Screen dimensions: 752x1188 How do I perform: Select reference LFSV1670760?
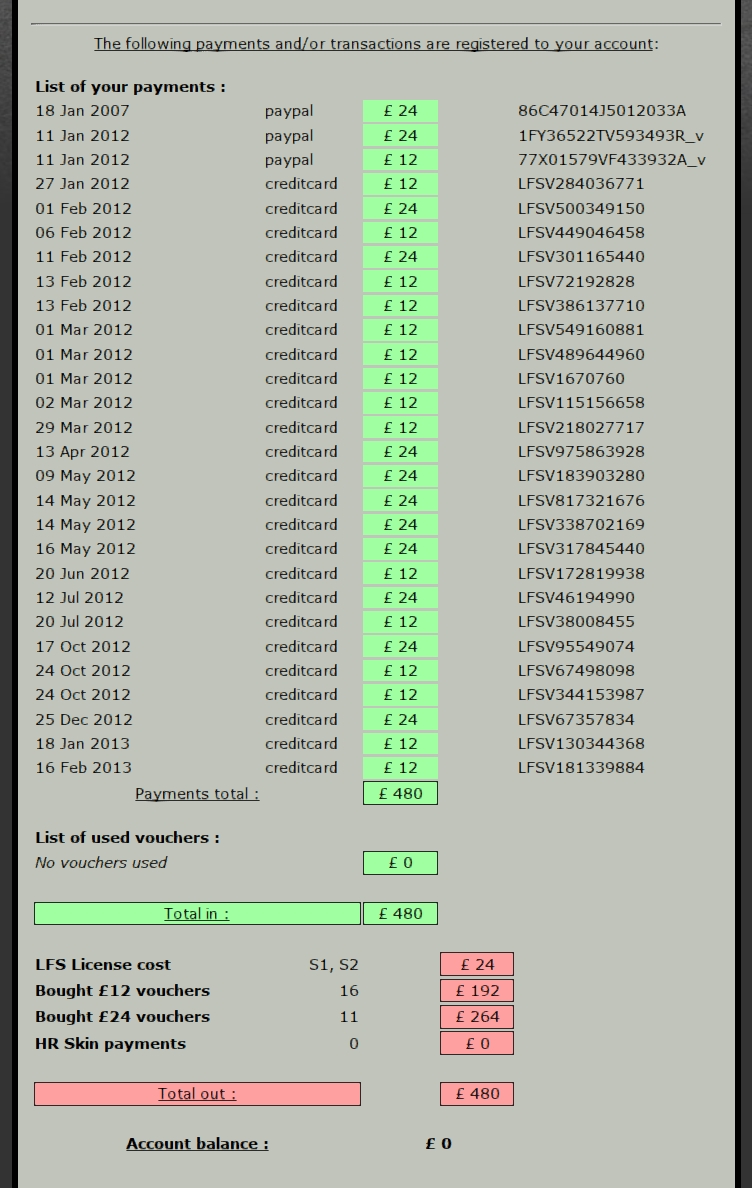[x=571, y=379]
